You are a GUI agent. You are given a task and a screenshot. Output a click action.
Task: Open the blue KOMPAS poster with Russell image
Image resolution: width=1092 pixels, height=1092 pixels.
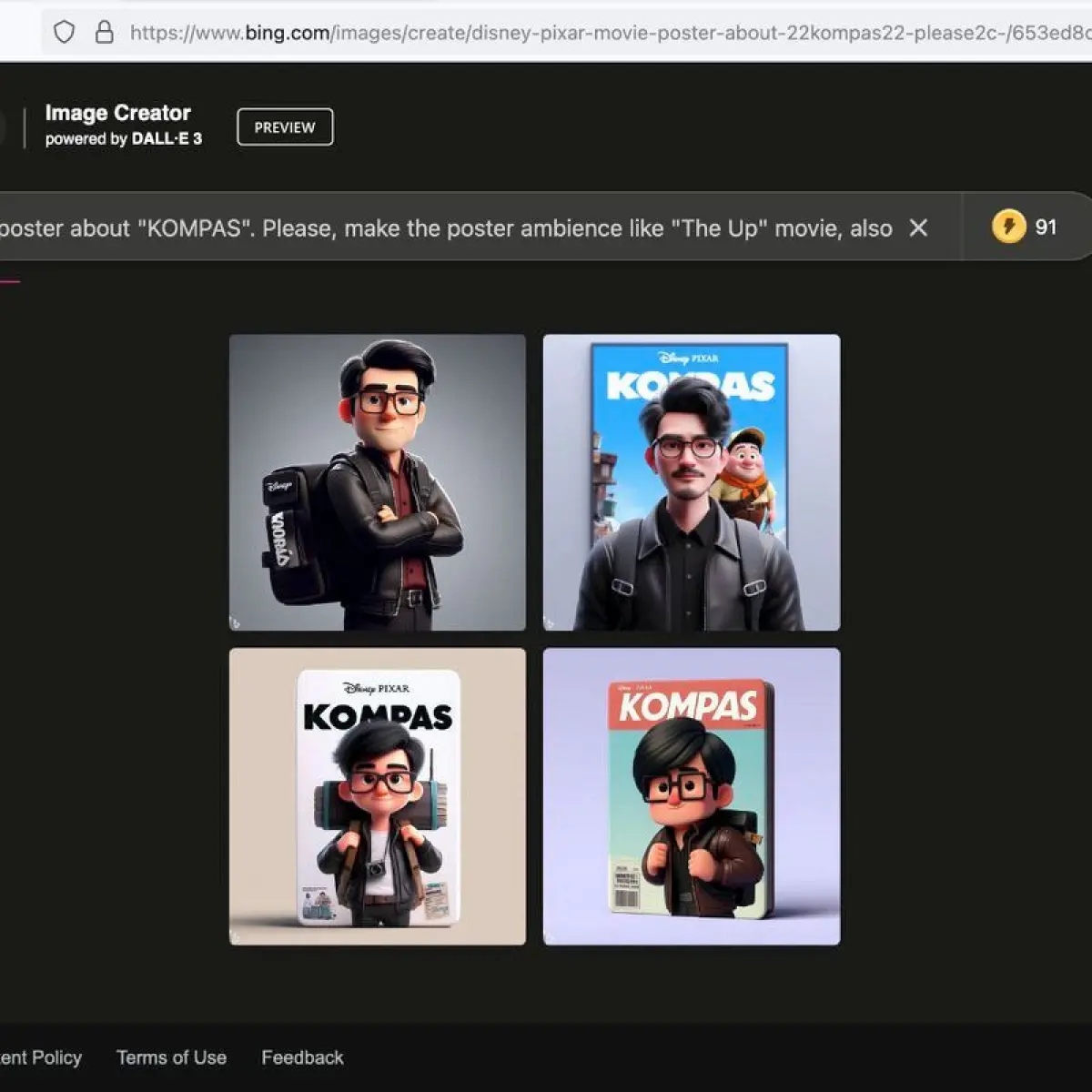pyautogui.click(x=692, y=482)
